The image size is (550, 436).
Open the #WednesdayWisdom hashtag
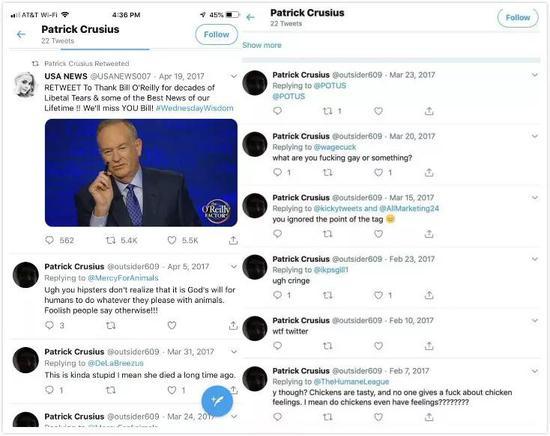click(195, 108)
